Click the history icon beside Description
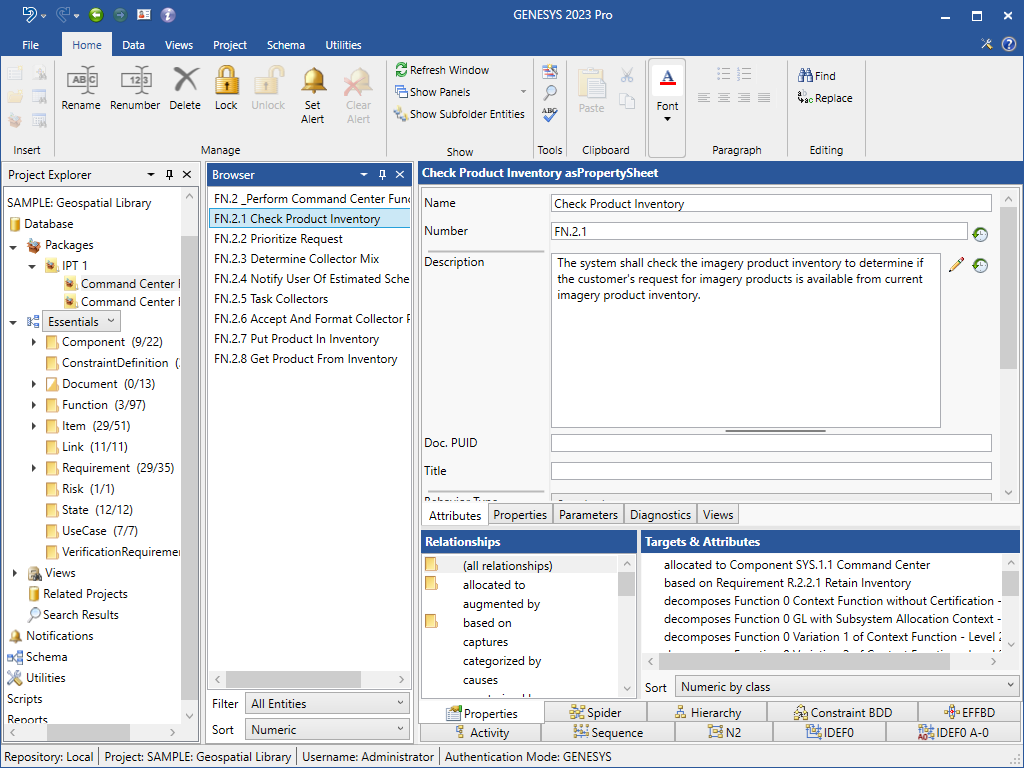Screen dimensions: 1024x768 point(980,265)
